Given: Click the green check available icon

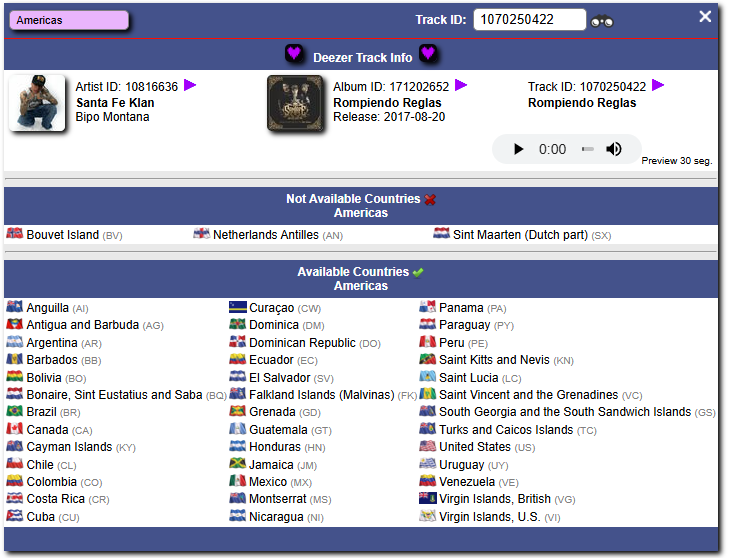Looking at the screenshot, I should pos(418,272).
